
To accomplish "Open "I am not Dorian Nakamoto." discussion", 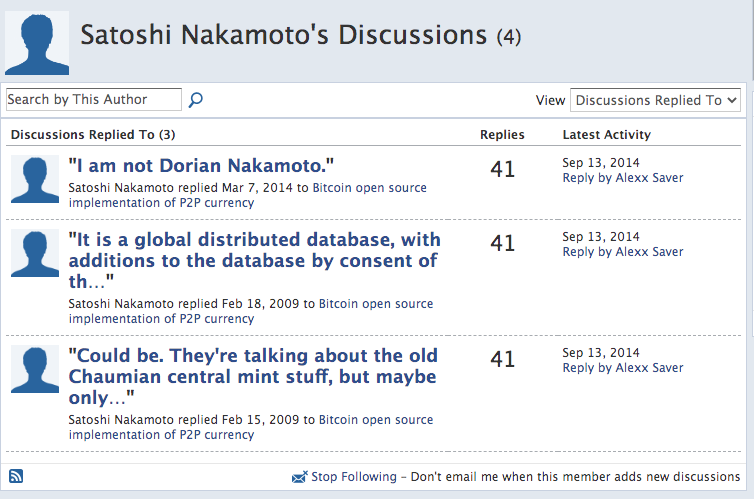I will tap(201, 165).
